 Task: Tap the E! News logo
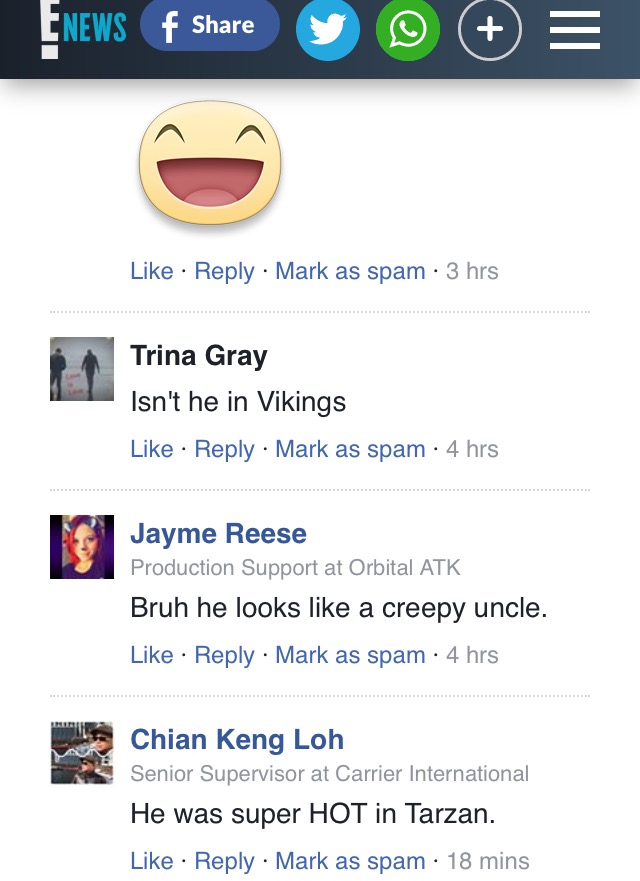[83, 29]
